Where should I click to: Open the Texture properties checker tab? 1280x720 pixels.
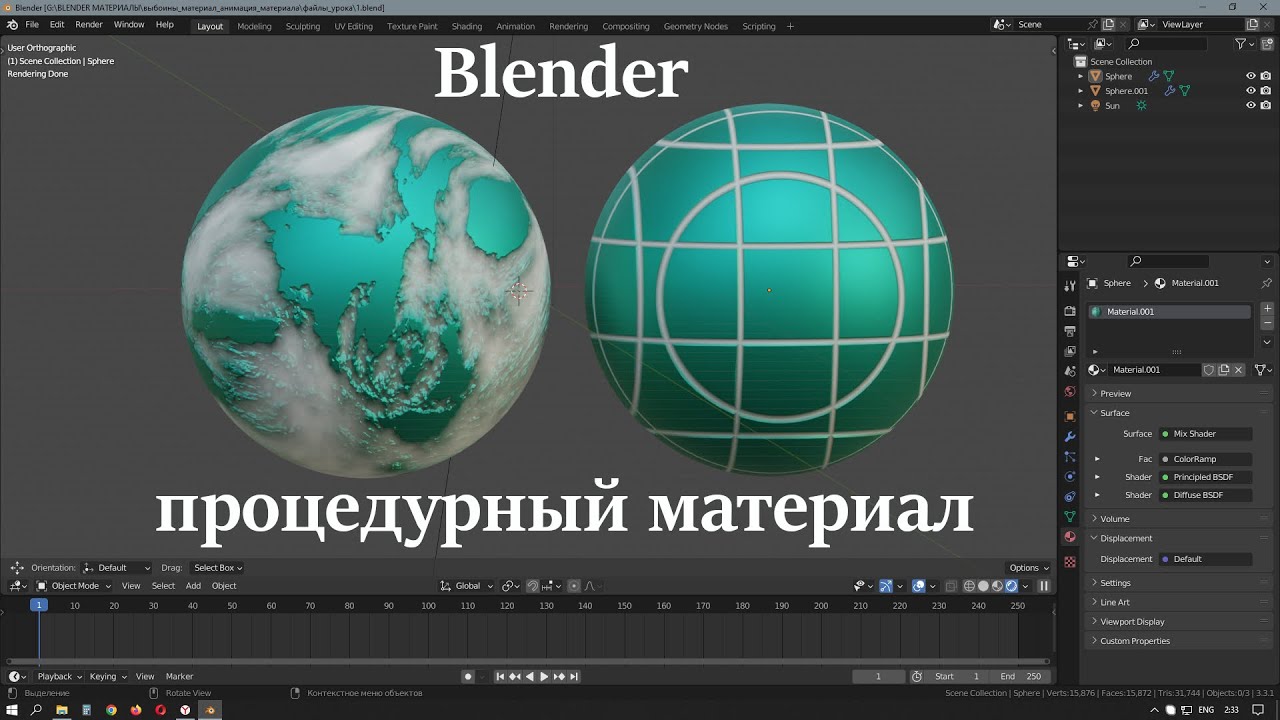1070,562
